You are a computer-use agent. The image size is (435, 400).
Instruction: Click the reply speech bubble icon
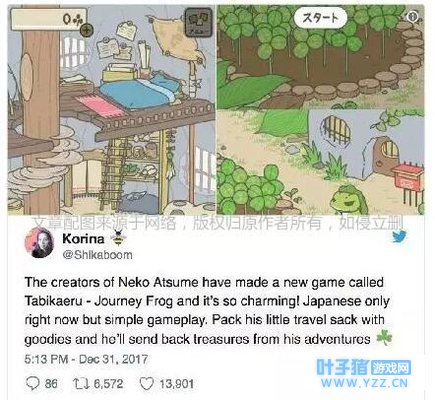tap(33, 383)
